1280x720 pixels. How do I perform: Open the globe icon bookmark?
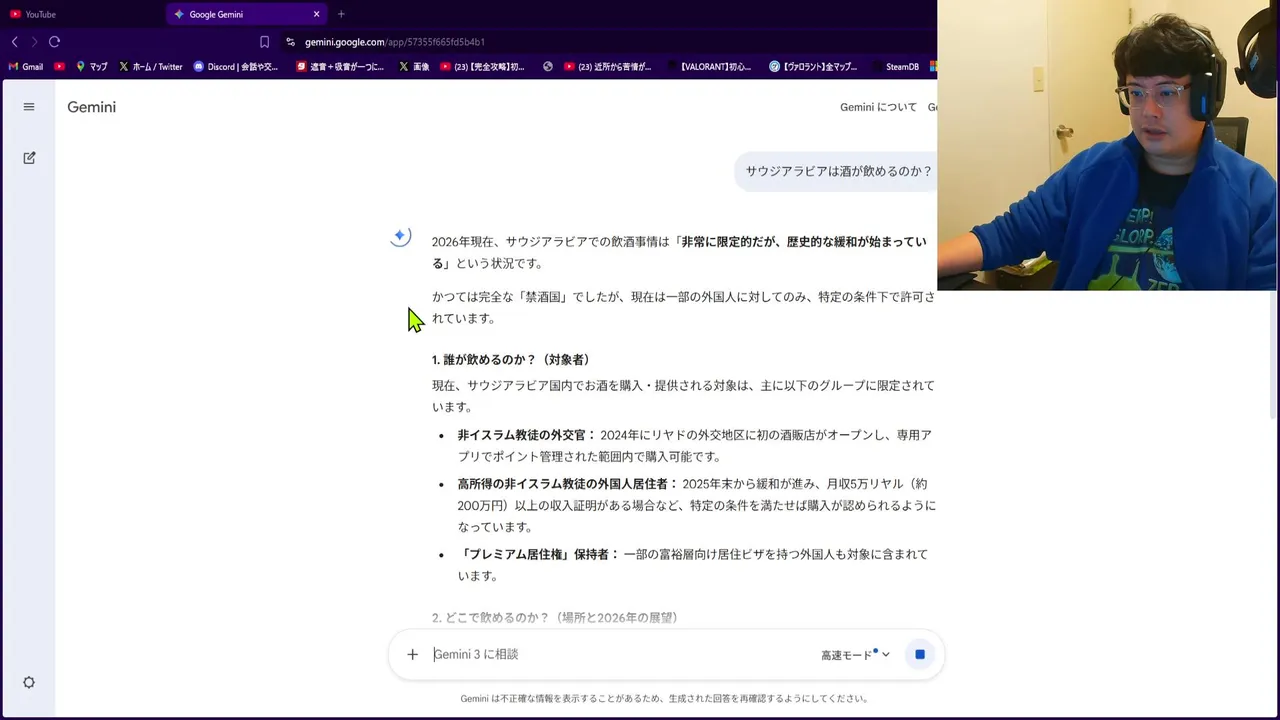pyautogui.click(x=548, y=67)
